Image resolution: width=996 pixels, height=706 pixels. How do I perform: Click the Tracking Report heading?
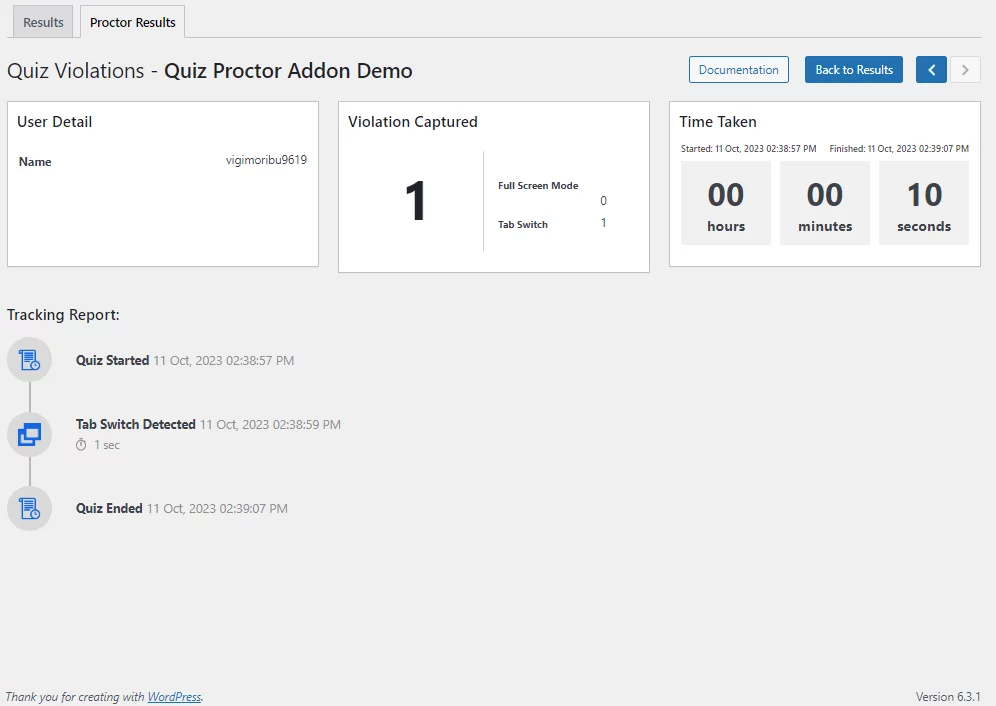click(x=63, y=315)
